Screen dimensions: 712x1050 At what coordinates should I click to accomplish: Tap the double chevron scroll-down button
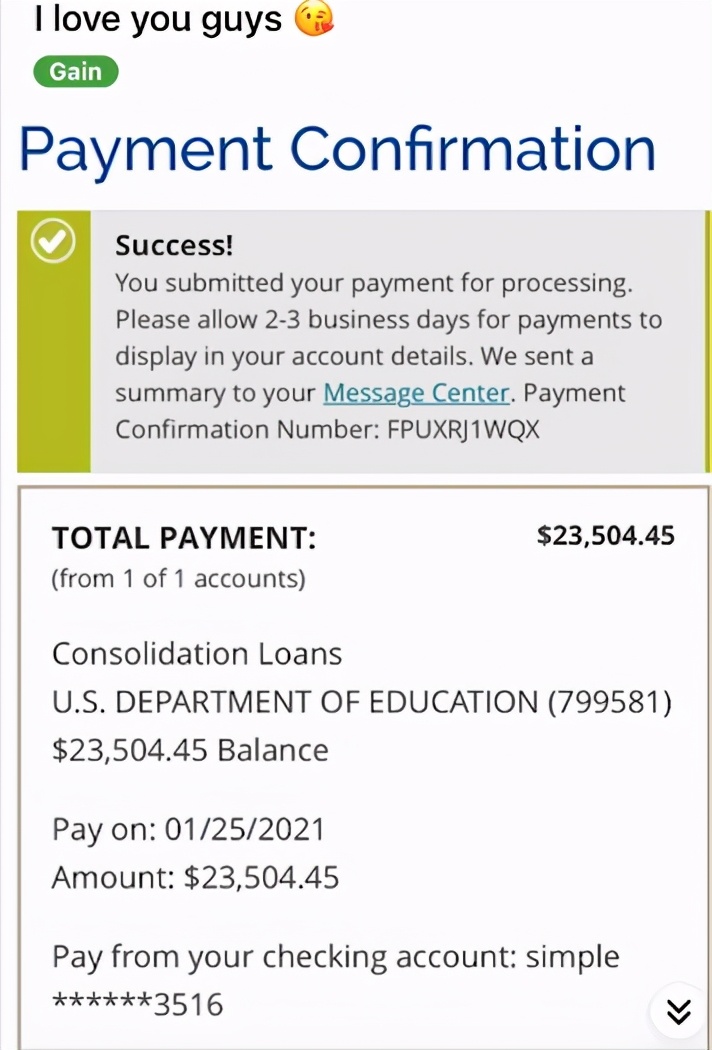[679, 1012]
